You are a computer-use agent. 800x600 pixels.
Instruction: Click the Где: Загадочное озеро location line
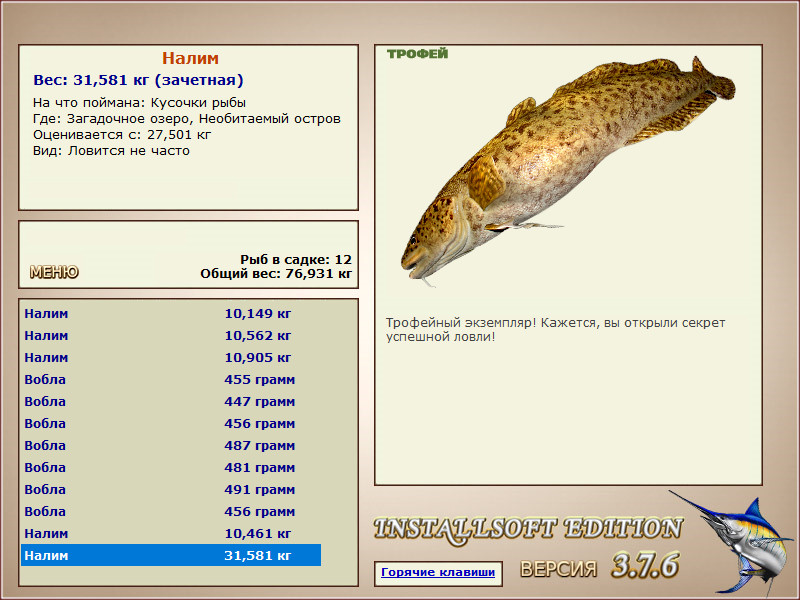pos(187,119)
